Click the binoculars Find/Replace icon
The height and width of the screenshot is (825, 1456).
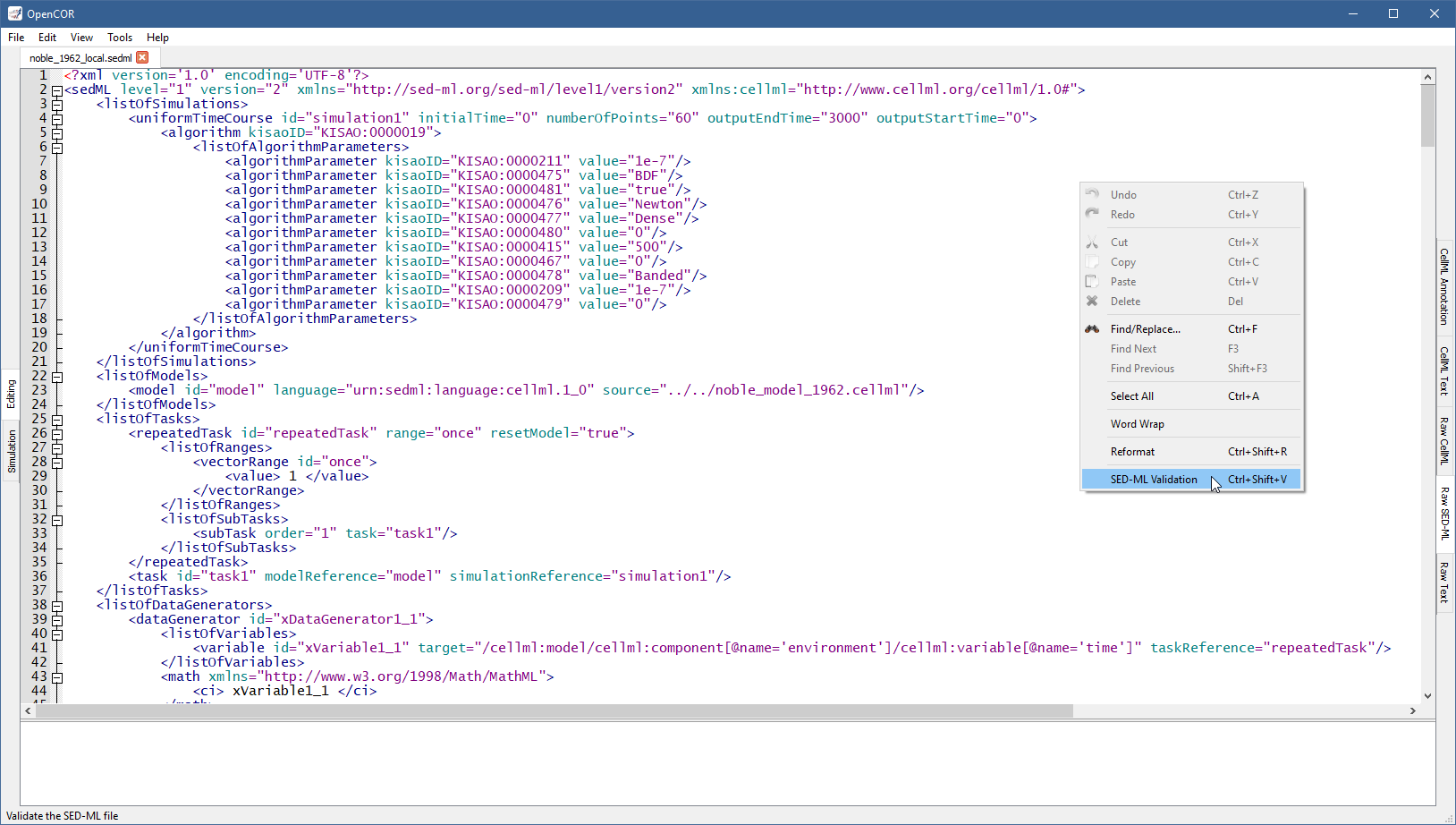(1092, 329)
